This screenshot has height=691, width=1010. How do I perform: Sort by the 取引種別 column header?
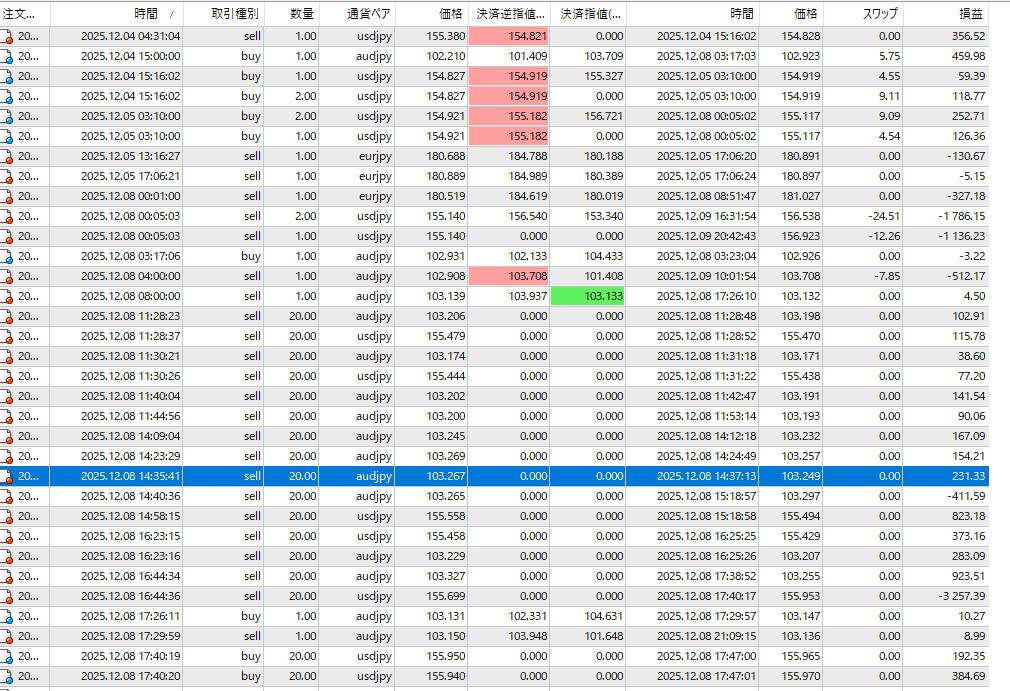coord(224,14)
